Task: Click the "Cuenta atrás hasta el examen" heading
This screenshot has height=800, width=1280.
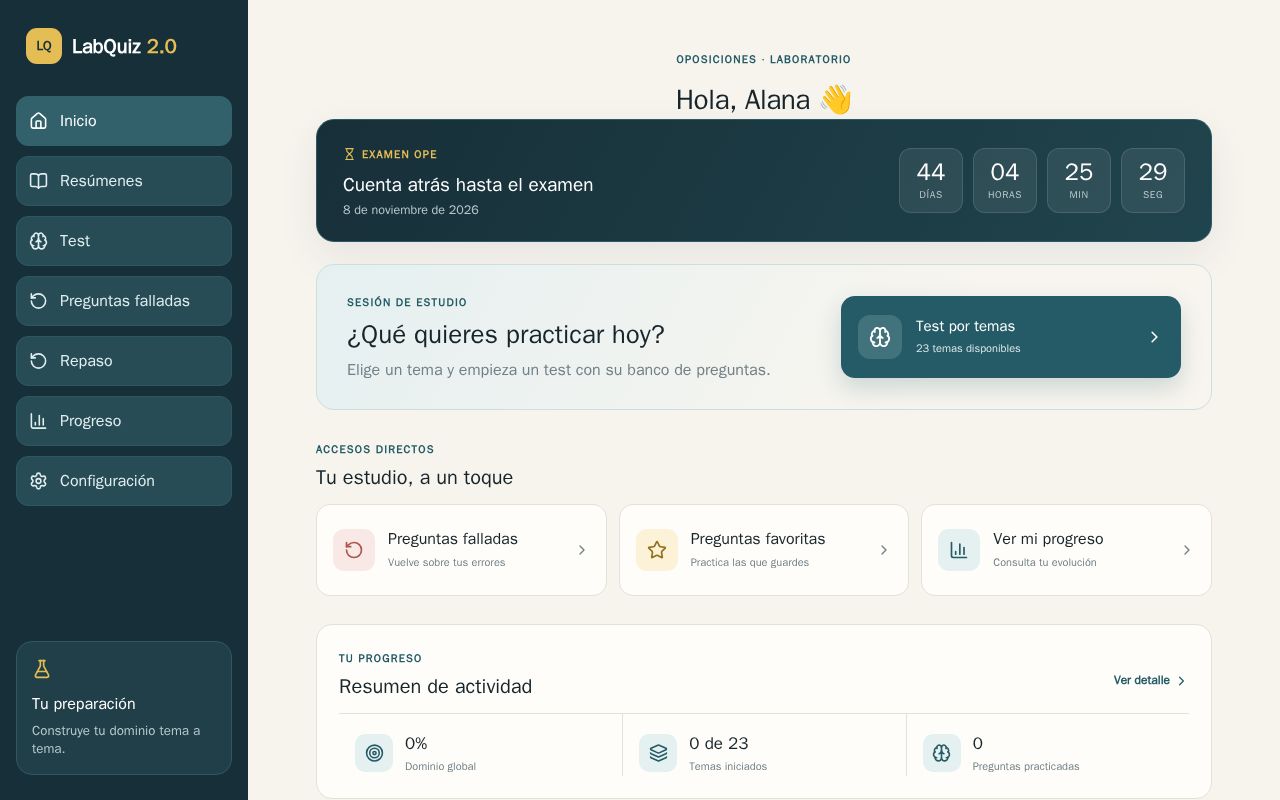Action: click(x=468, y=185)
